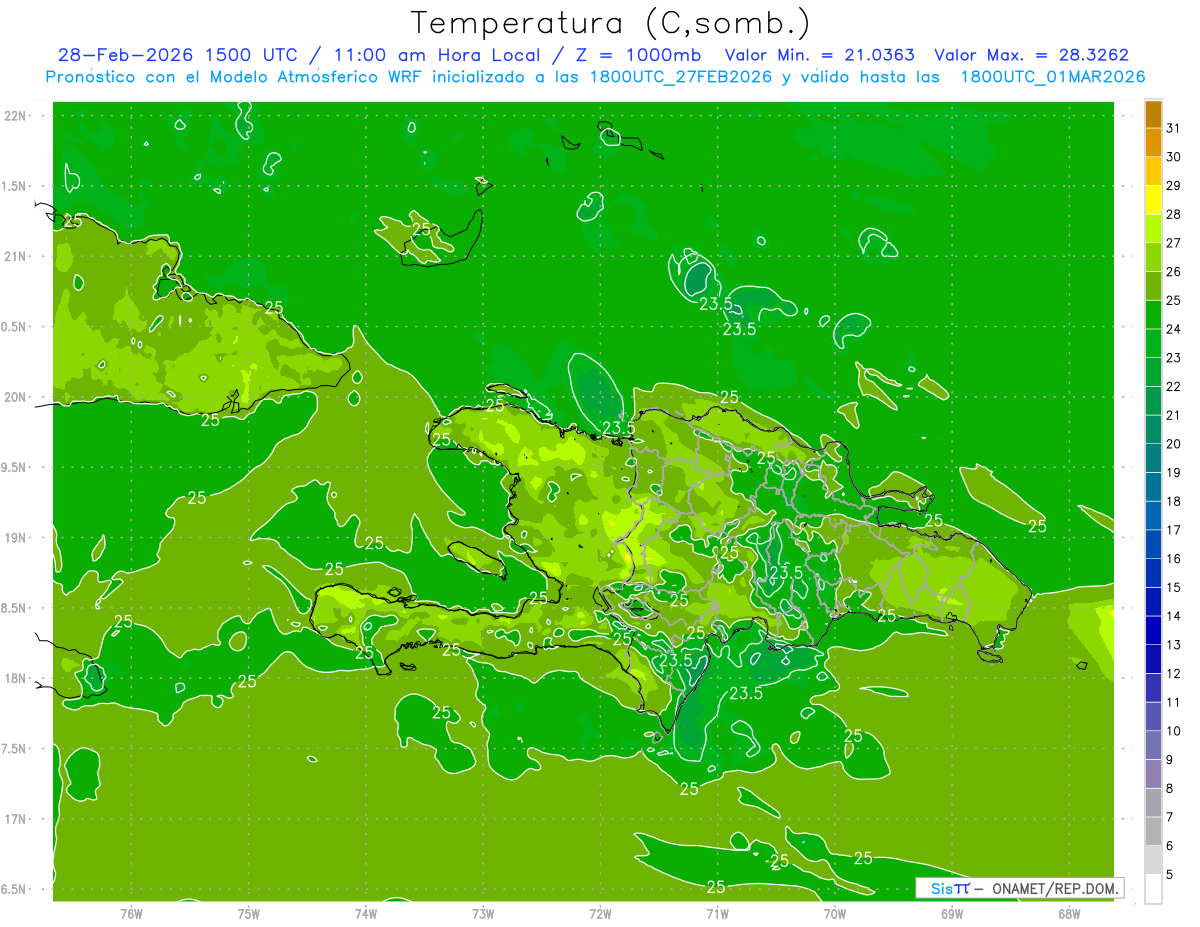Click the green swatch between 24 and 25
The image size is (1200, 927).
tap(1153, 315)
